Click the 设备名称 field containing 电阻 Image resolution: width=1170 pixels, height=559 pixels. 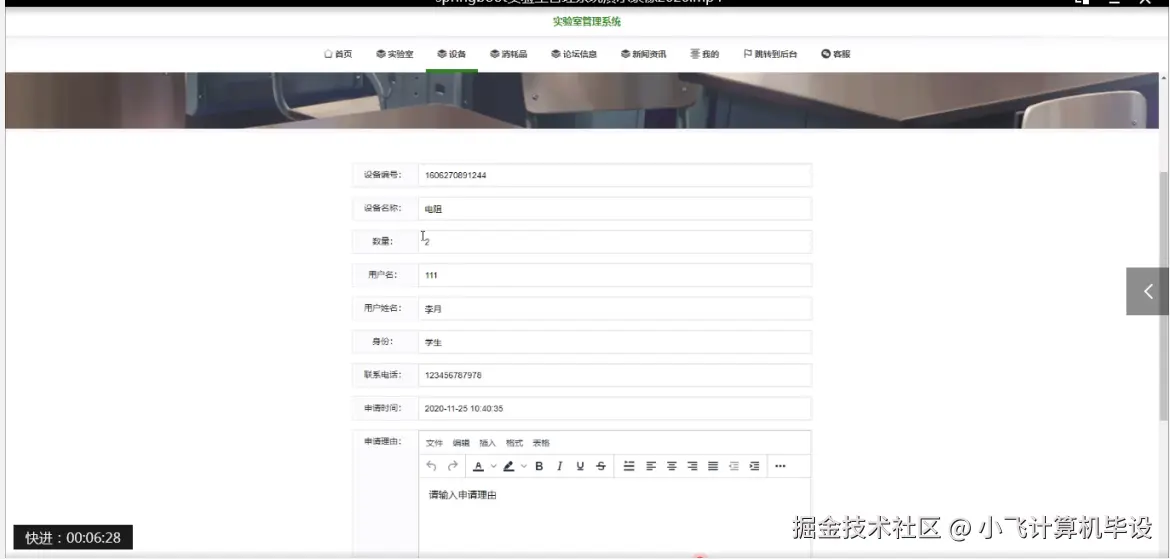click(615, 209)
